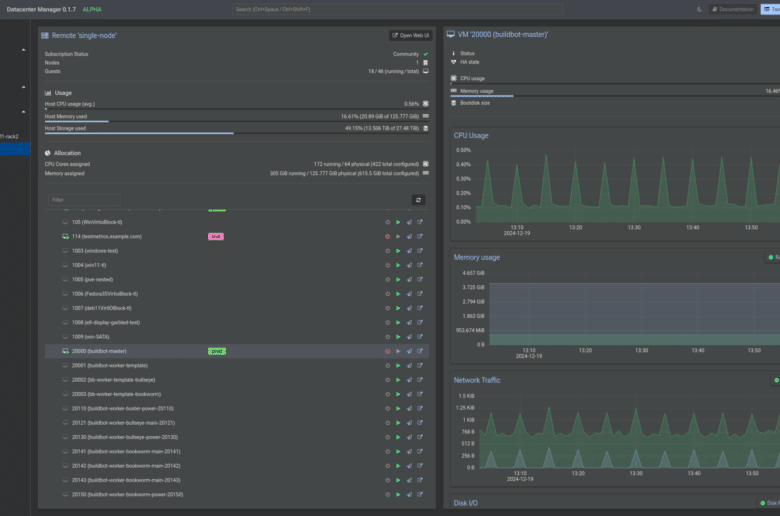
Task: Open VM 20000 buildbot-master in web UI
Action: tap(420, 351)
